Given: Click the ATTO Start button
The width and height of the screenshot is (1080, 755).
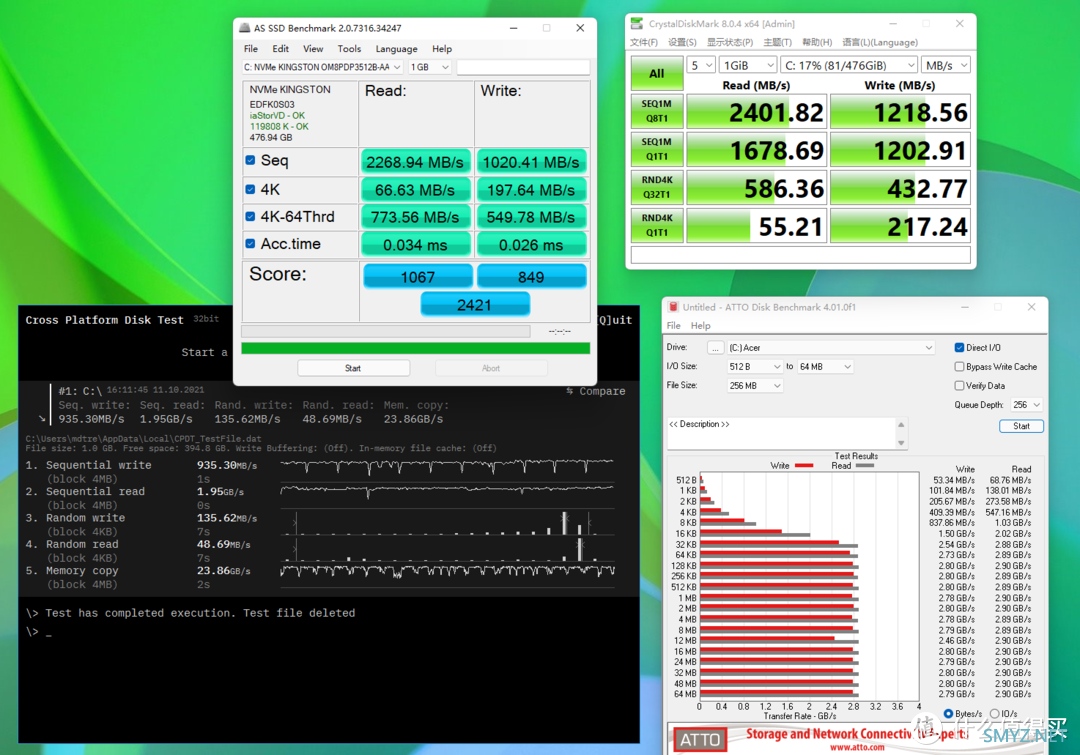Looking at the screenshot, I should [x=1021, y=426].
